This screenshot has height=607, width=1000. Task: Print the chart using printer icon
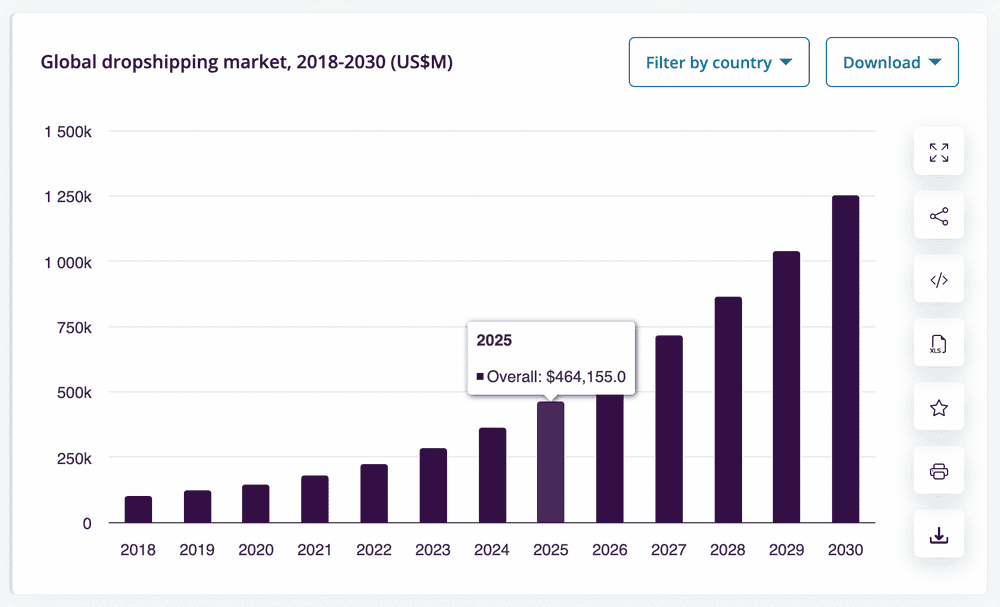938,471
